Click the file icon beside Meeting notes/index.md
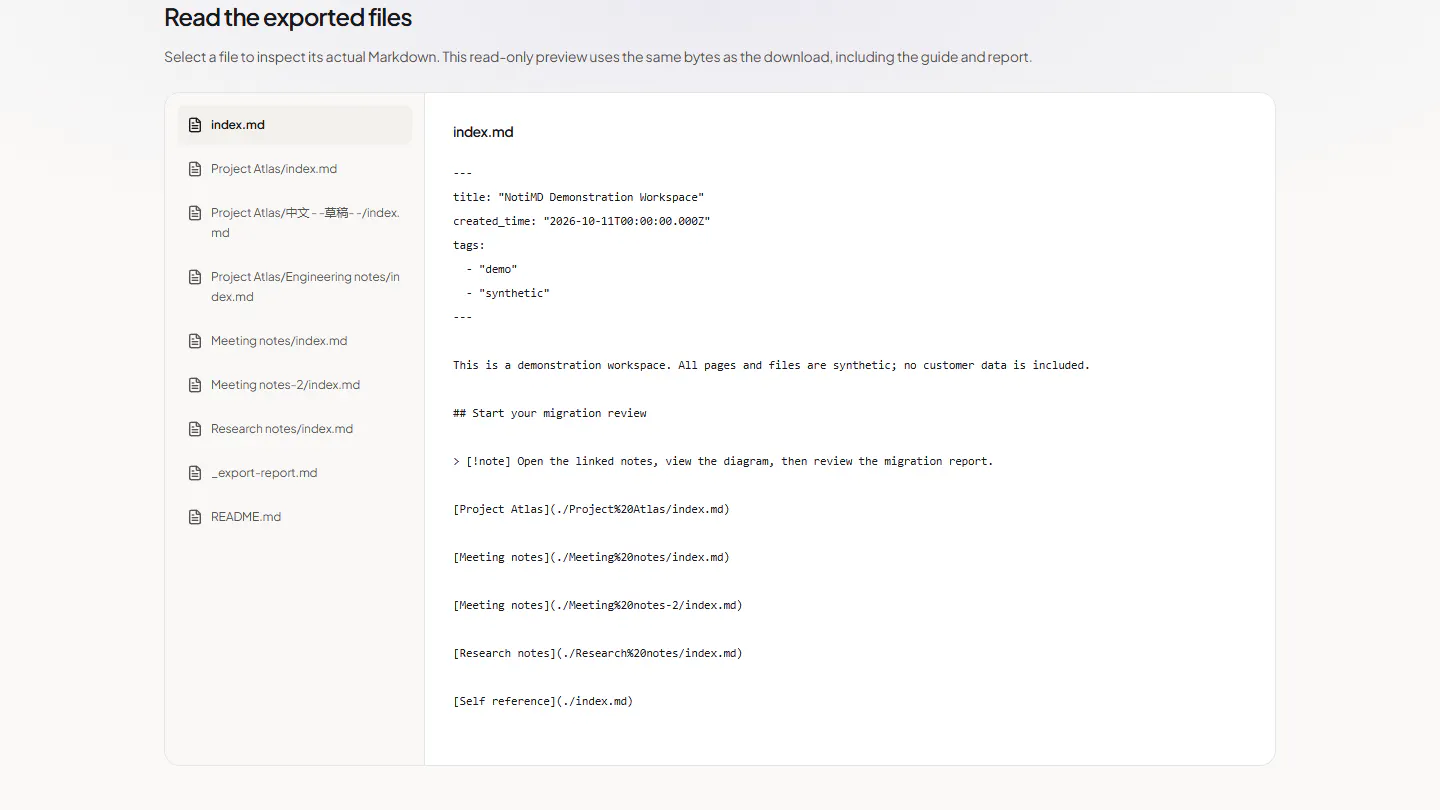Screen dimensions: 1440x810 [x=195, y=341]
